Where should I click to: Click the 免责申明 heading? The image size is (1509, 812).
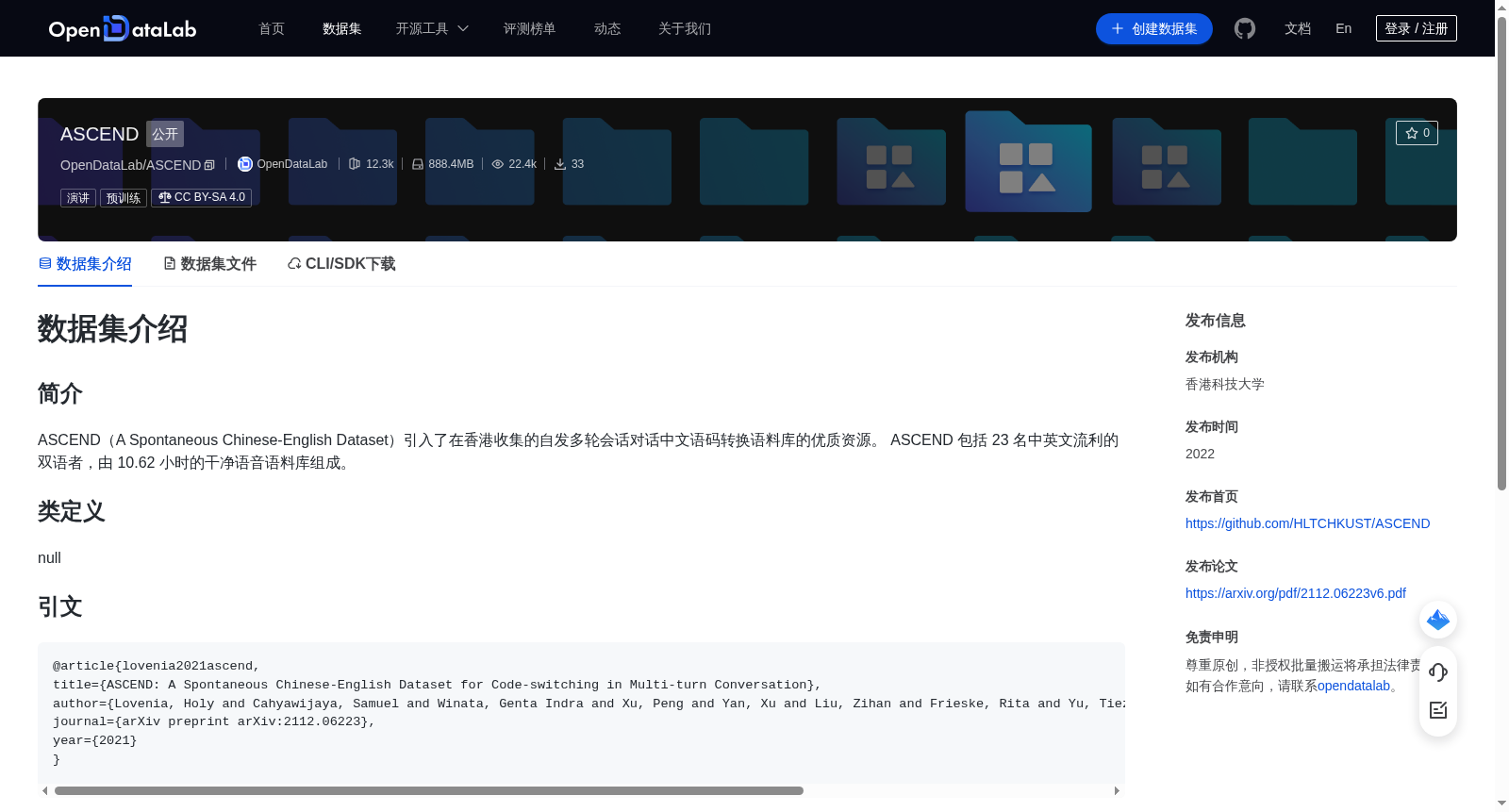tap(1212, 637)
